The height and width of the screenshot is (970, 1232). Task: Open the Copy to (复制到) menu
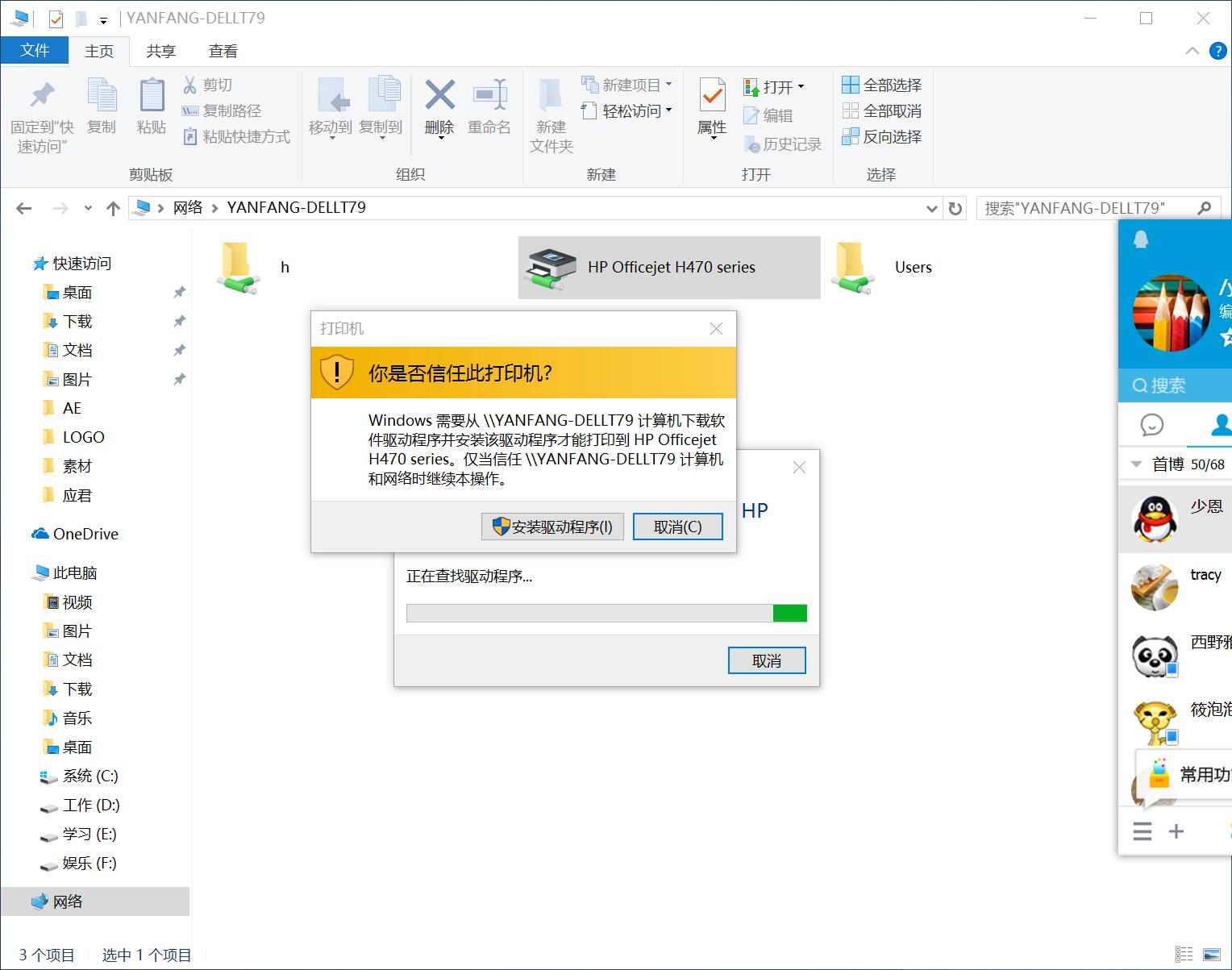pos(381,110)
